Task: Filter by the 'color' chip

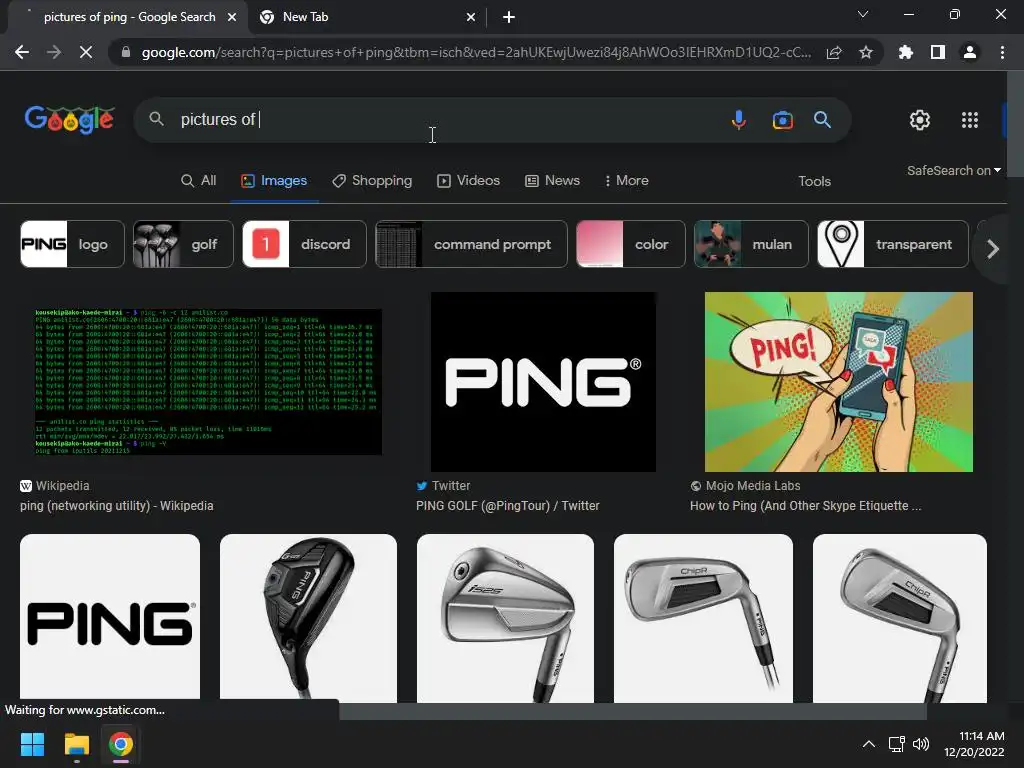Action: coord(631,244)
